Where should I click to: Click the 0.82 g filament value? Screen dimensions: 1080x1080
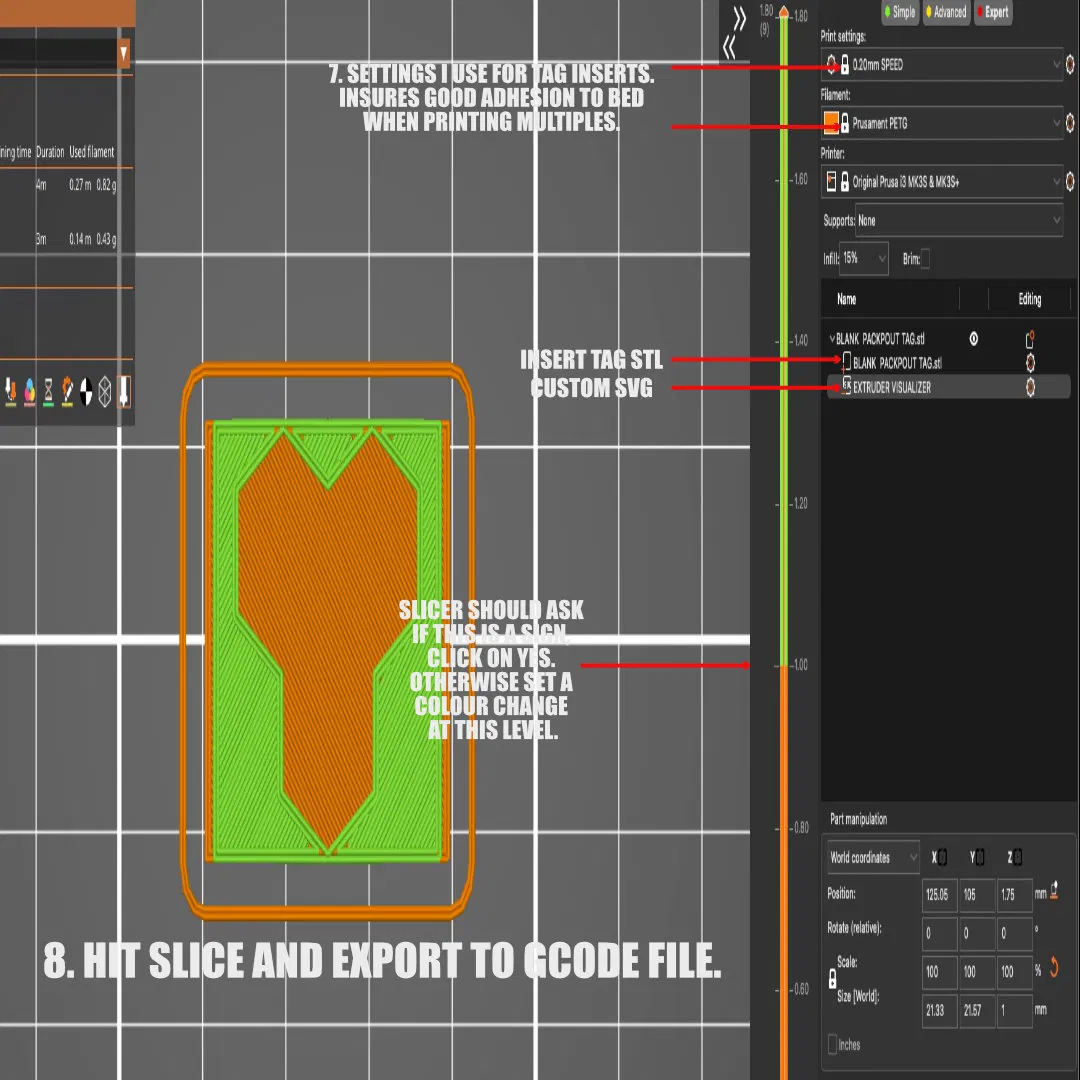click(x=106, y=185)
